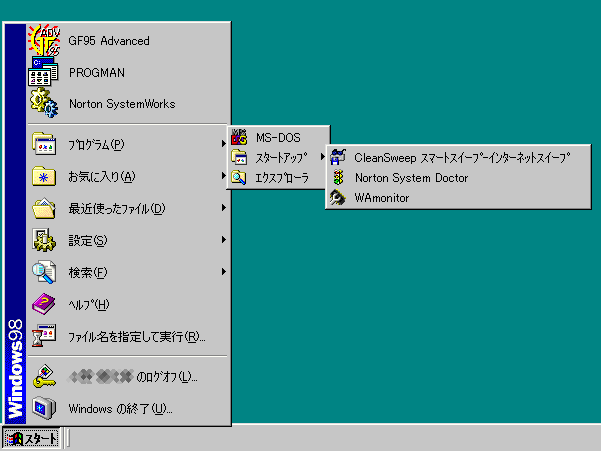This screenshot has width=601, height=451.
Task: Launch エクスプローラ from Programs submenu
Action: coord(278,177)
